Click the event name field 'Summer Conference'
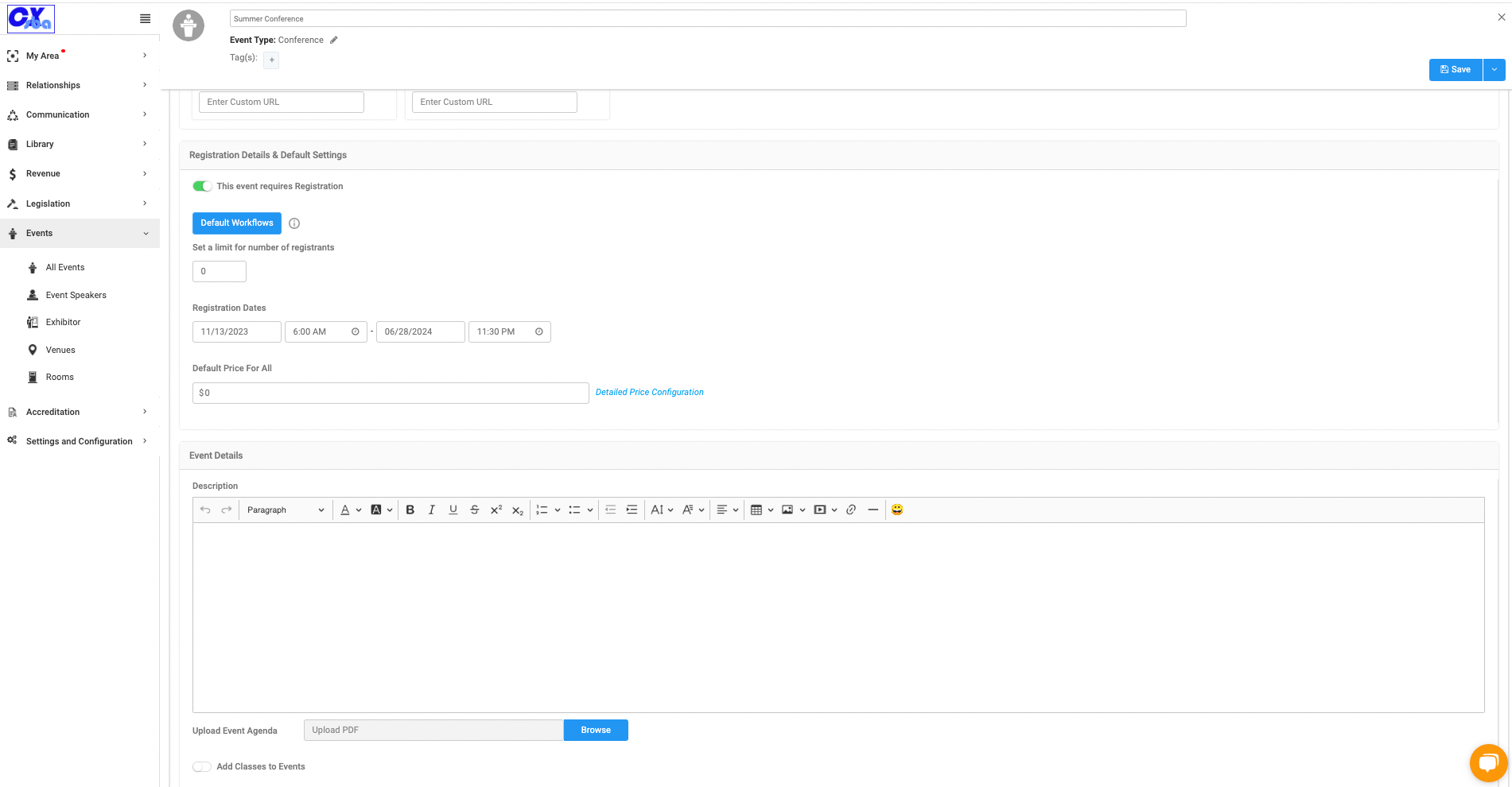Viewport: 1512px width, 787px height. [x=708, y=18]
